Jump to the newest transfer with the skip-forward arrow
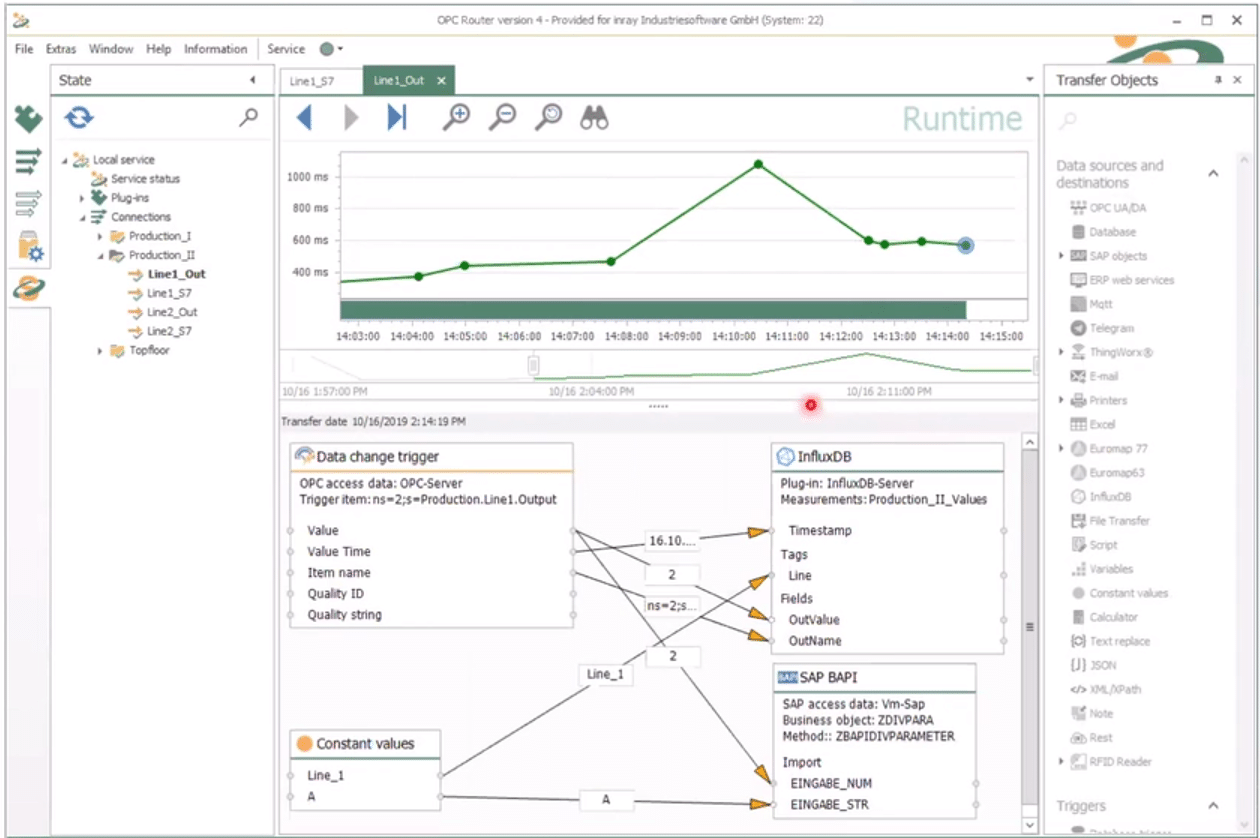This screenshot has width=1260, height=838. 397,117
